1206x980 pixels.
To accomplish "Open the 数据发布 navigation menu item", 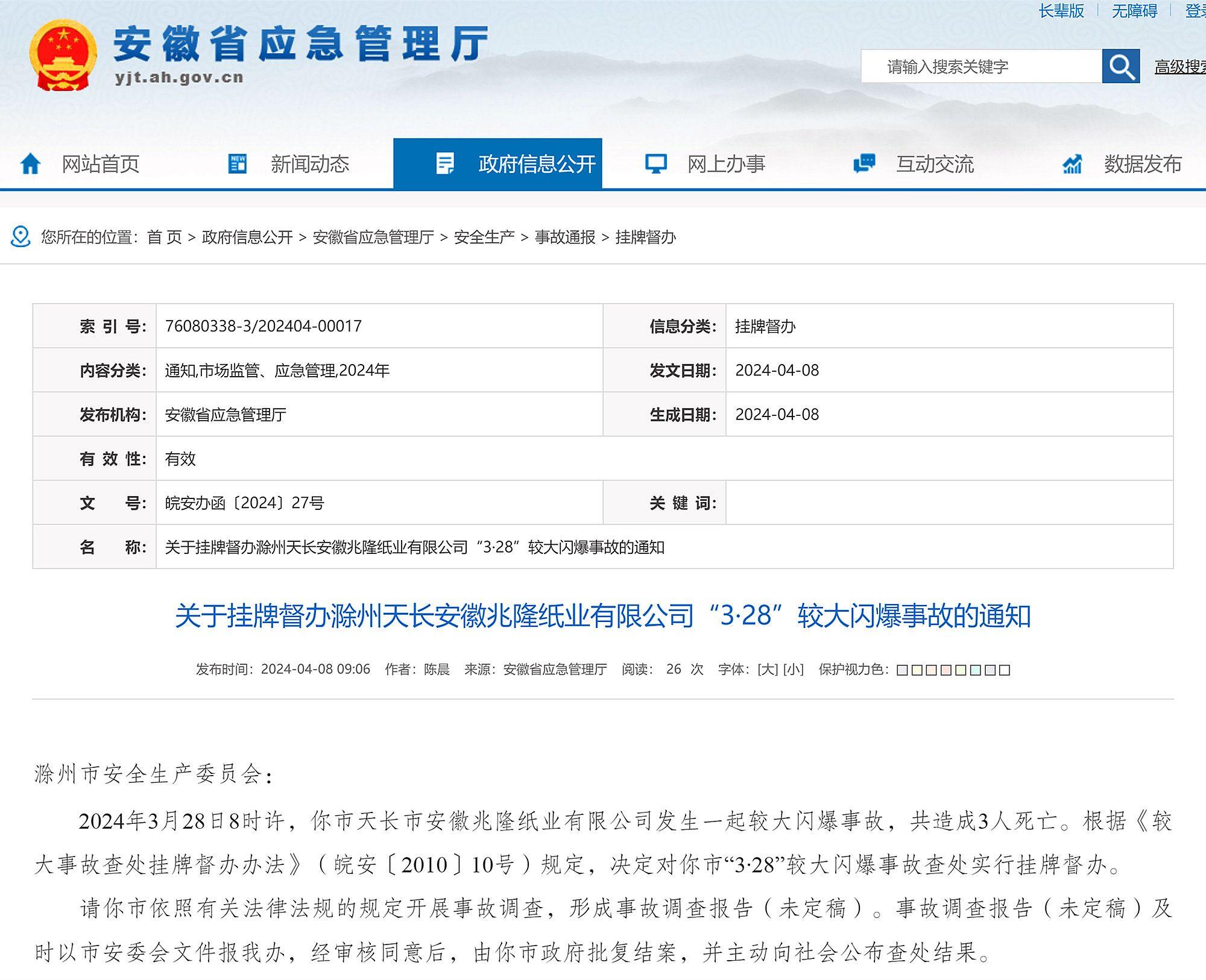I will (1142, 164).
